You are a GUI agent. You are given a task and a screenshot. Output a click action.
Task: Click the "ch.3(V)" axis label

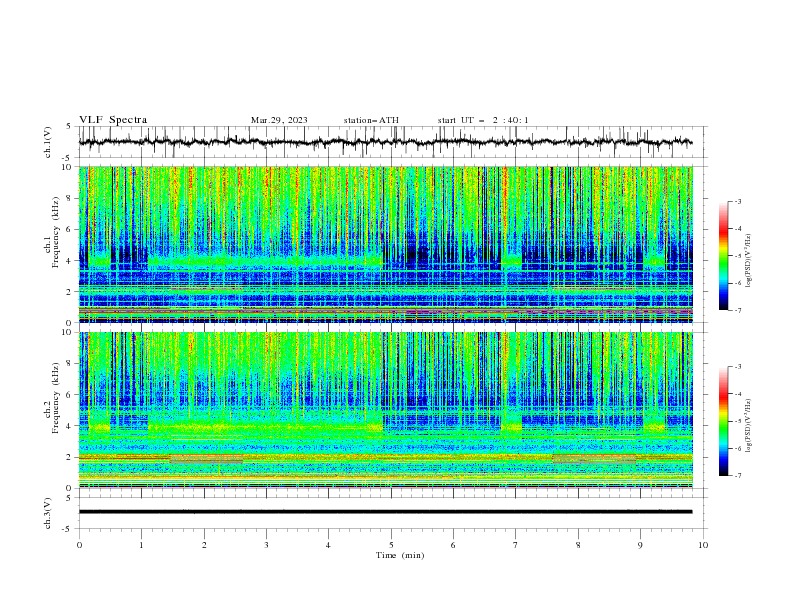point(48,513)
